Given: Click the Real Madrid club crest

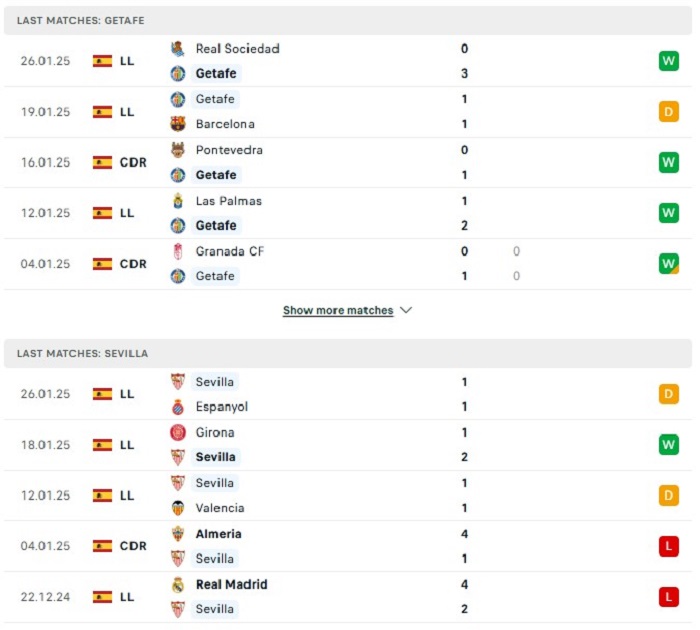Looking at the screenshot, I should 178,584.
